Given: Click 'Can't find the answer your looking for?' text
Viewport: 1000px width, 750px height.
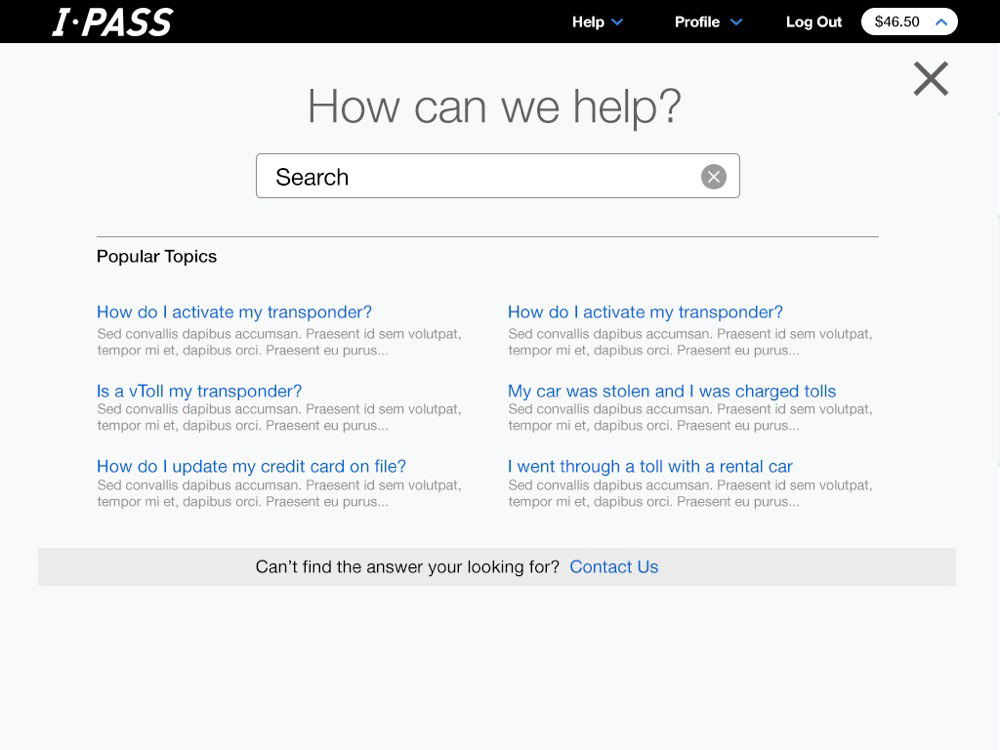Looking at the screenshot, I should click(407, 567).
